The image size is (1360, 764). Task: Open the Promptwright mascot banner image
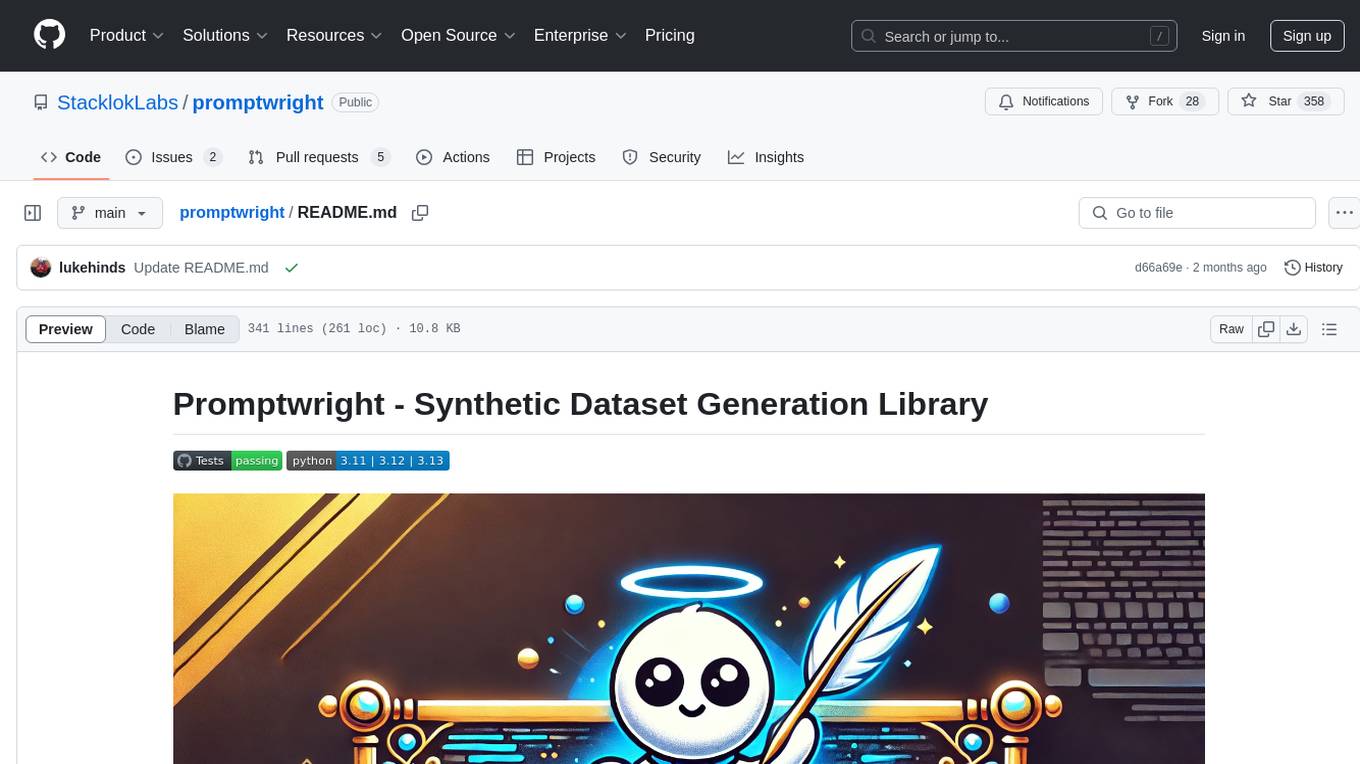pos(689,628)
